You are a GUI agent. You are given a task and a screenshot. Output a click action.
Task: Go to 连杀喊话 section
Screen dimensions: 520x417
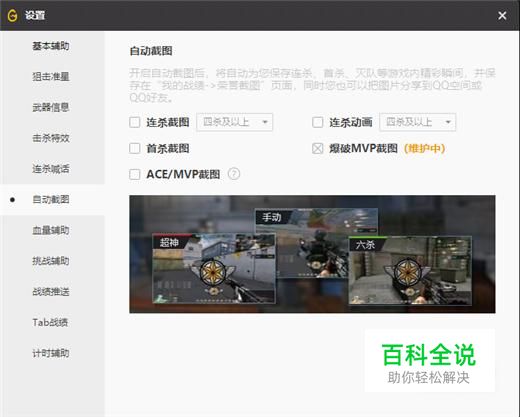tap(52, 169)
